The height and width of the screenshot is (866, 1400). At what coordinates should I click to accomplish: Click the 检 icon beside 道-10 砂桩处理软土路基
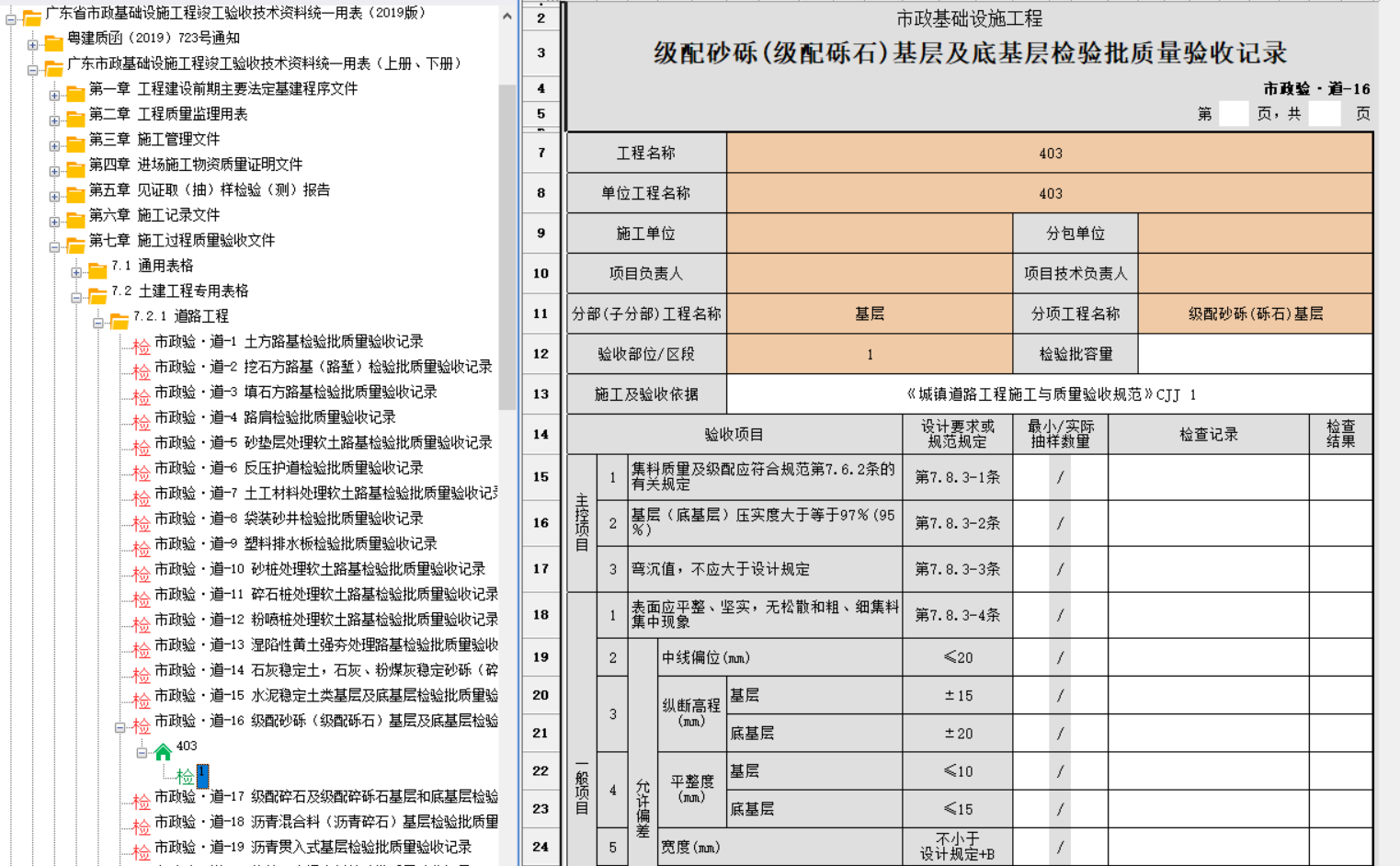click(x=141, y=574)
